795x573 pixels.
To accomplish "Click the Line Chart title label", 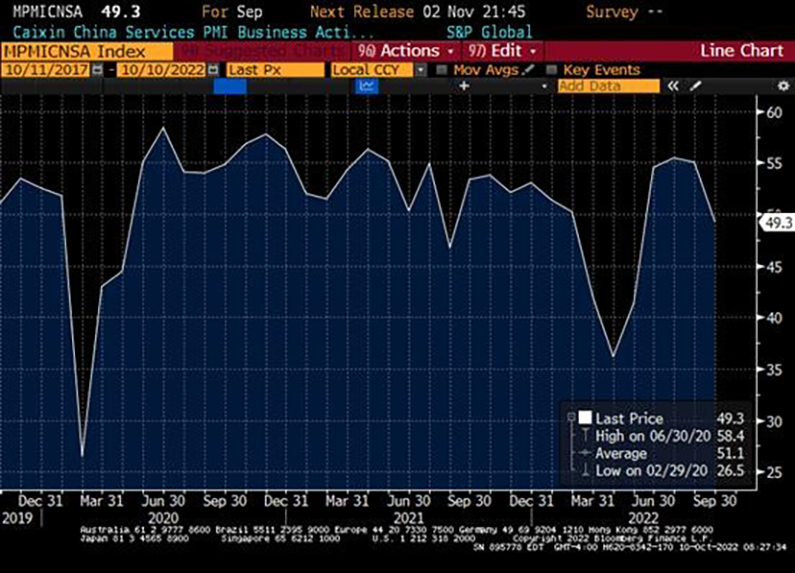I will tap(742, 51).
